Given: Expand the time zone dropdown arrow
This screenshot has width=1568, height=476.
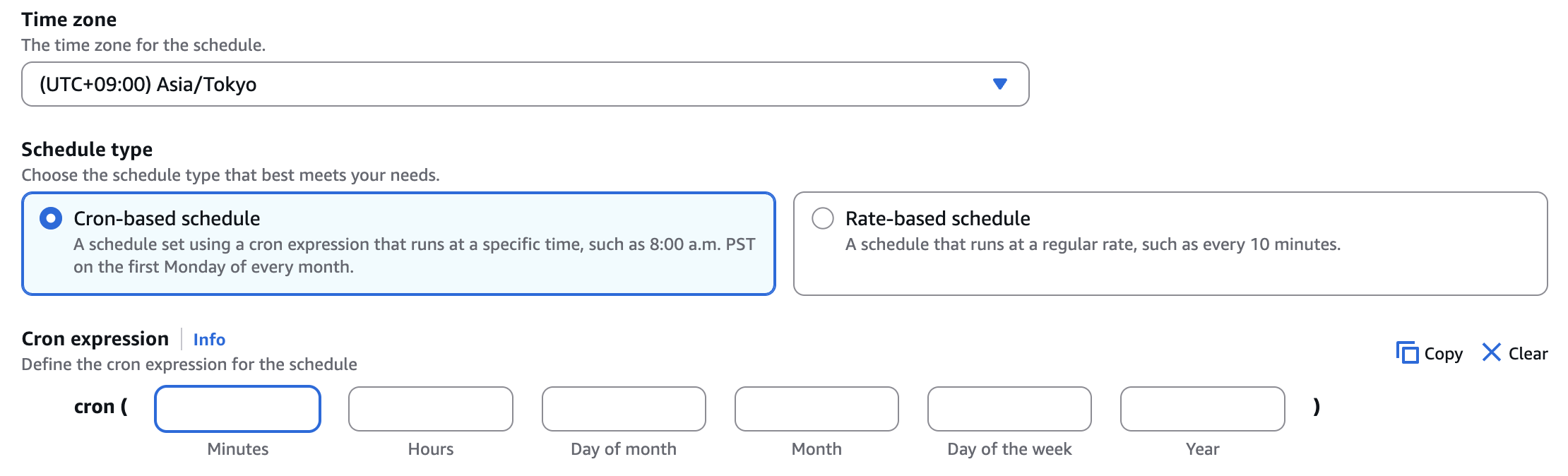Looking at the screenshot, I should pyautogui.click(x=999, y=84).
